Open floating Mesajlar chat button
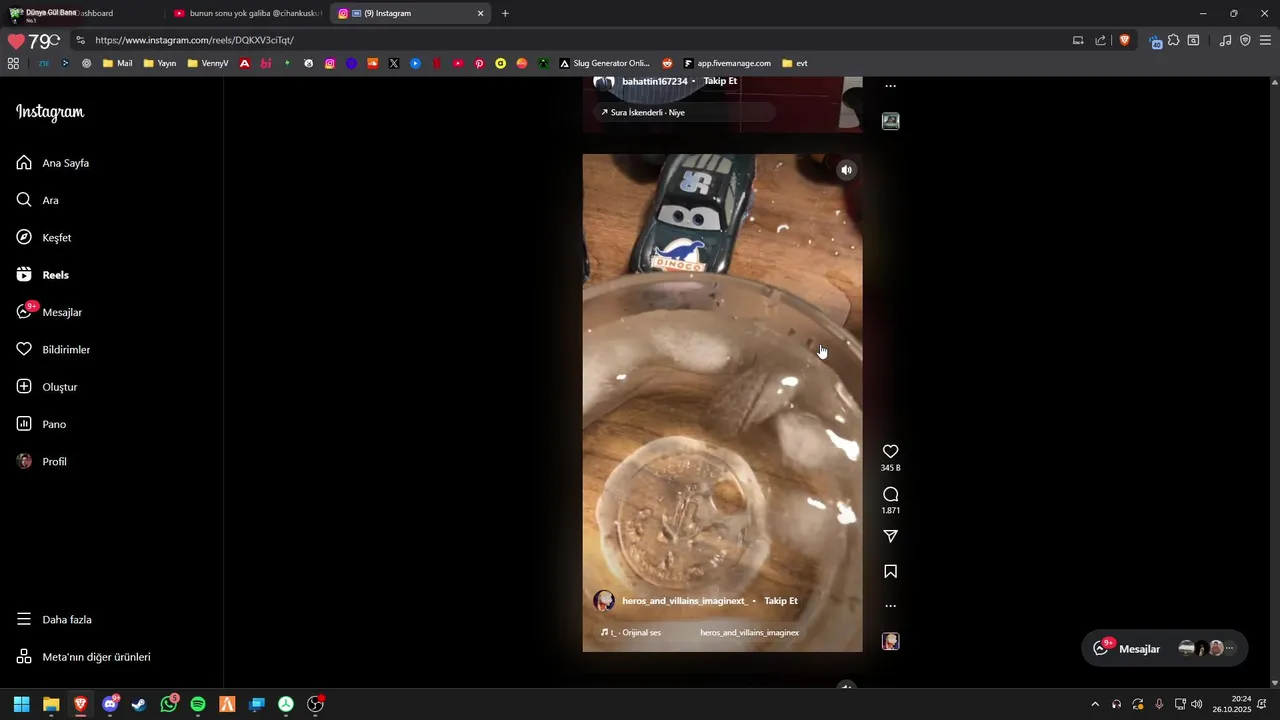 click(x=1164, y=649)
